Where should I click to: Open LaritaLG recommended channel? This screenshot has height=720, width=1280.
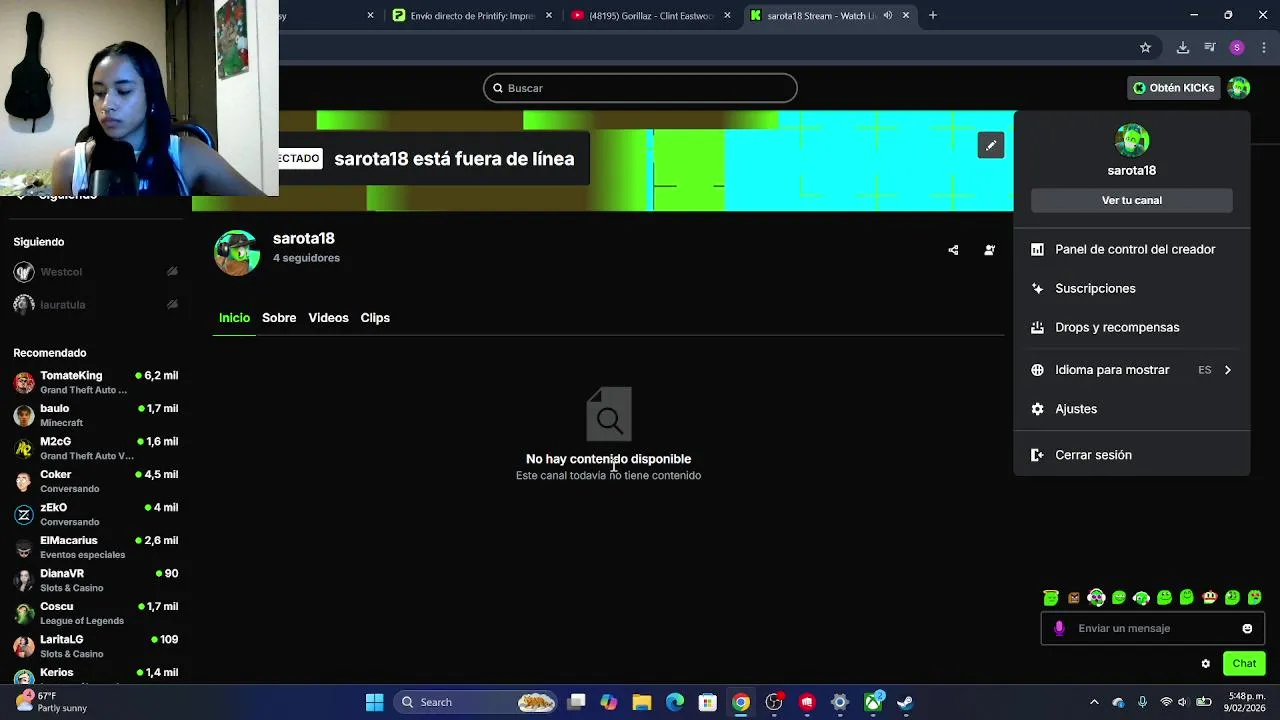click(x=96, y=646)
